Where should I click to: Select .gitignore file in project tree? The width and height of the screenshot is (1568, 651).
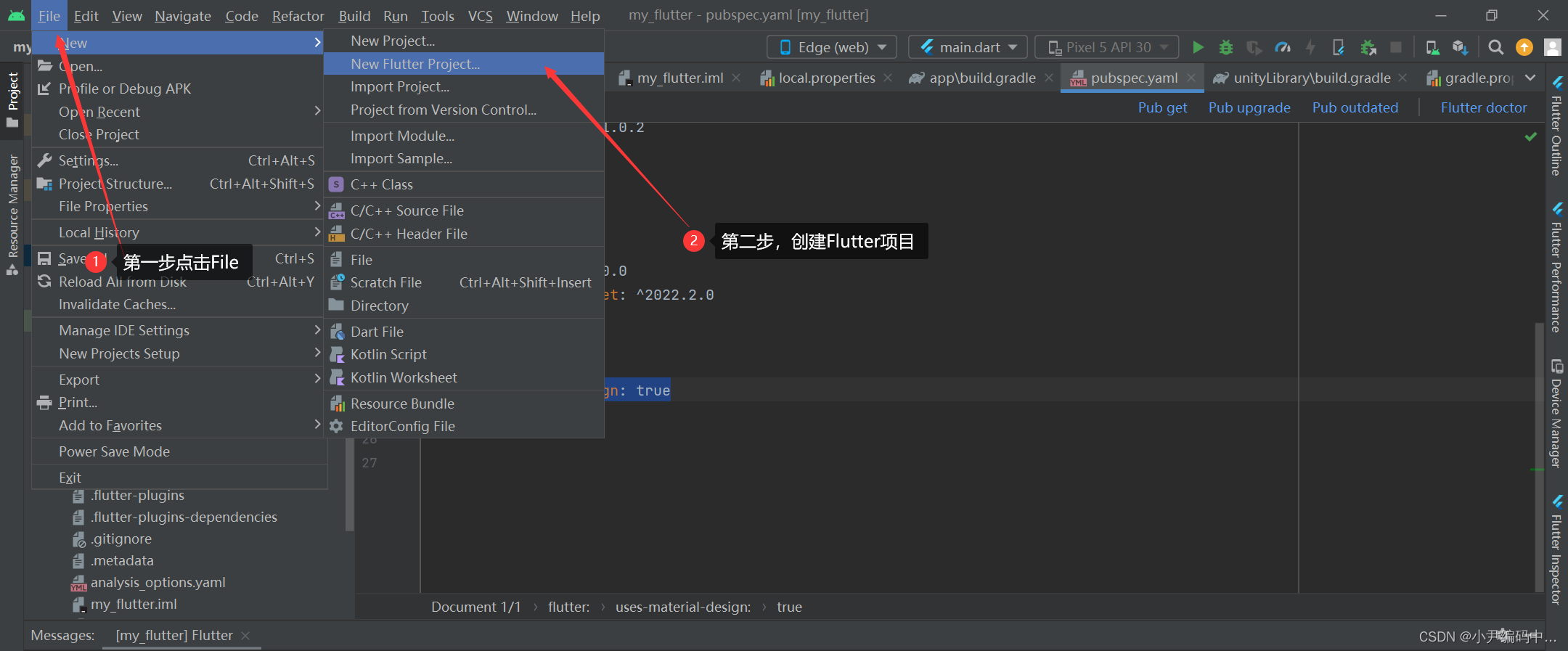[x=121, y=539]
